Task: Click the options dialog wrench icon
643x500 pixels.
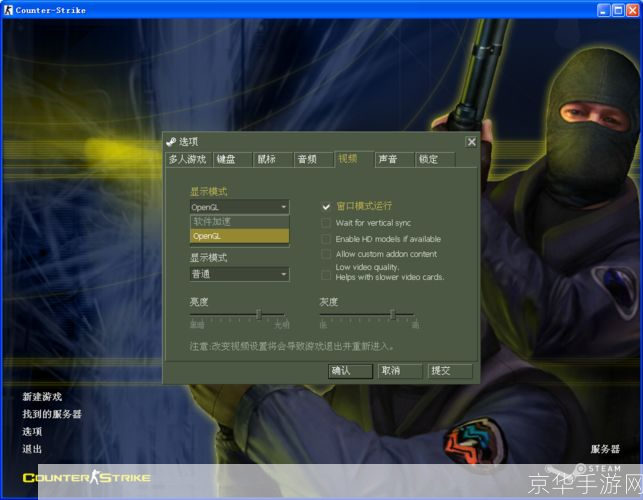Action: 171,142
